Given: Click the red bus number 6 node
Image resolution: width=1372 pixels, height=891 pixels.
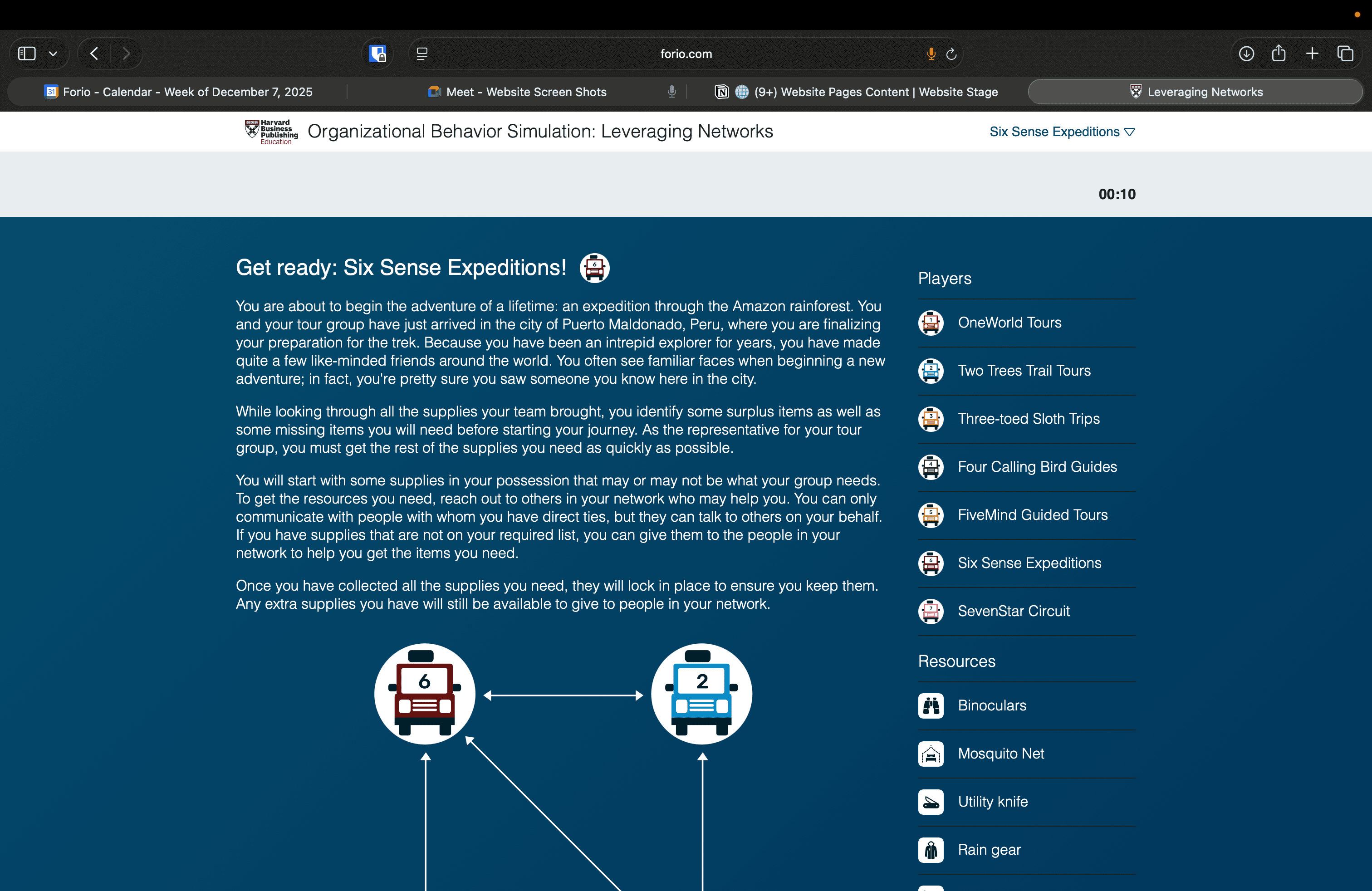Looking at the screenshot, I should [425, 693].
